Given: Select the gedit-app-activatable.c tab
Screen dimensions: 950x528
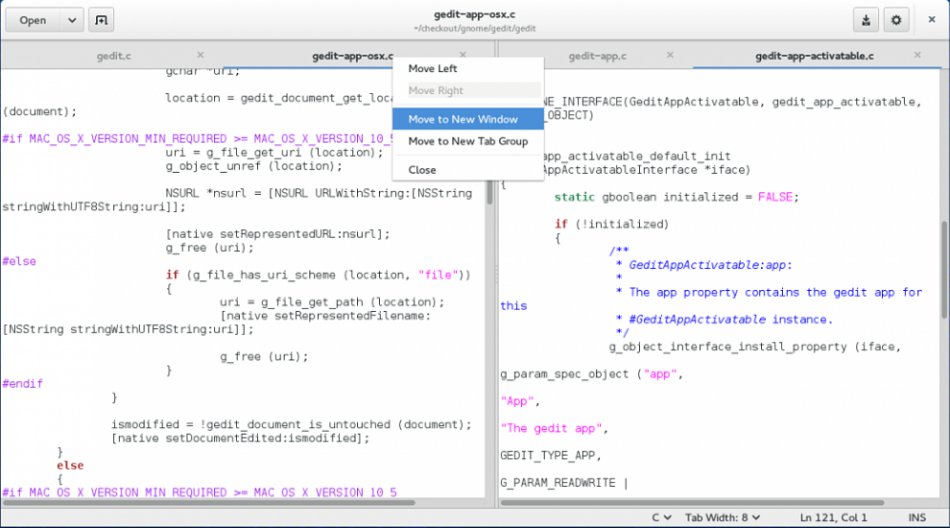Looking at the screenshot, I should click(814, 56).
